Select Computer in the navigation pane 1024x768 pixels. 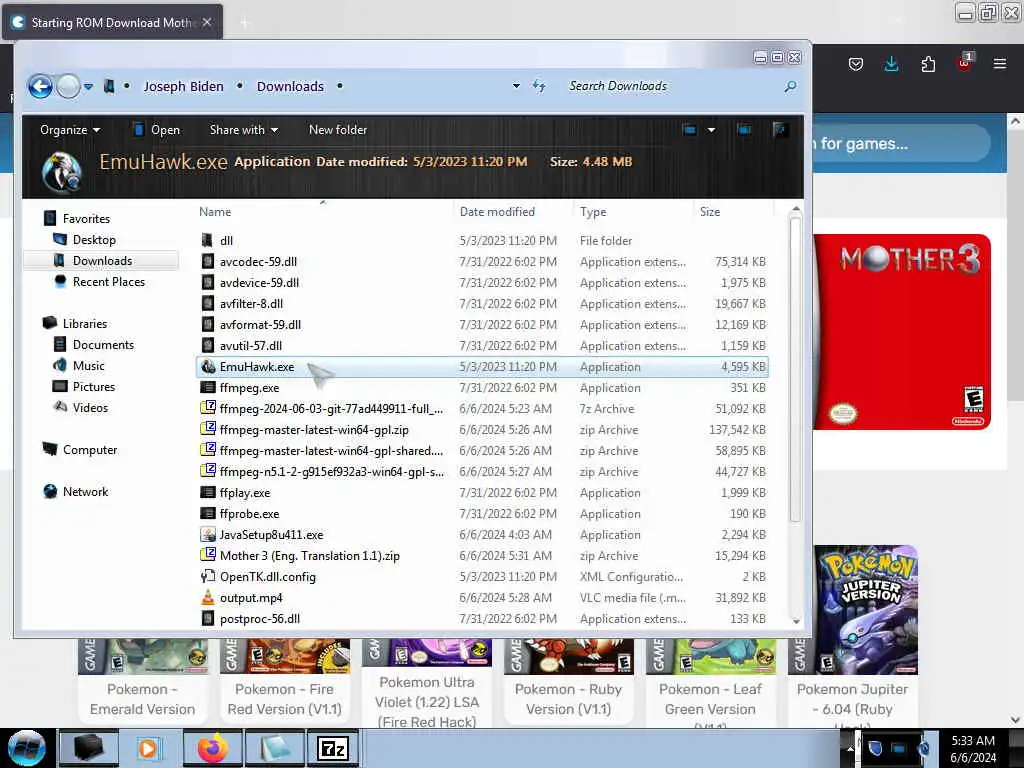click(x=89, y=449)
